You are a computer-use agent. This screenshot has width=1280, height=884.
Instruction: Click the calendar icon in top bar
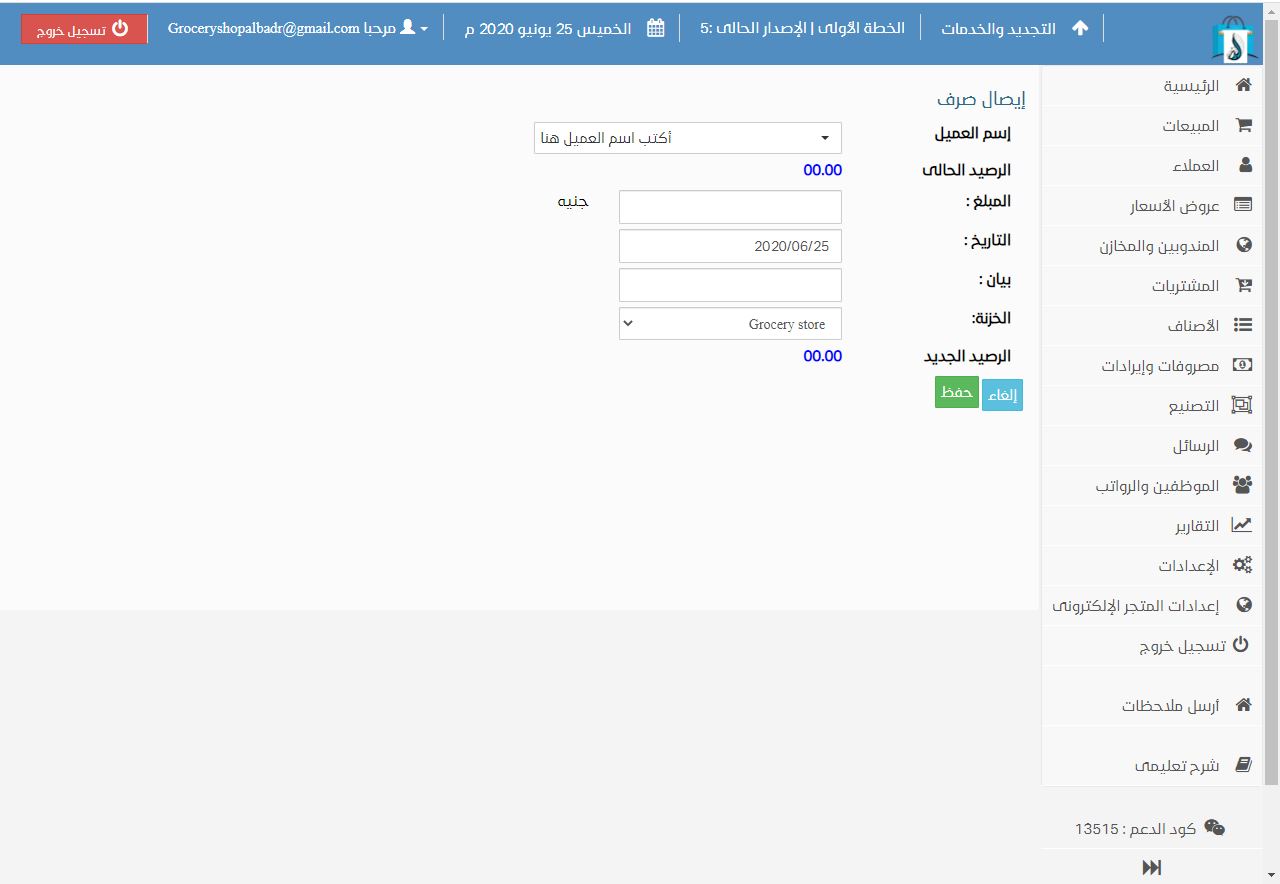(656, 28)
